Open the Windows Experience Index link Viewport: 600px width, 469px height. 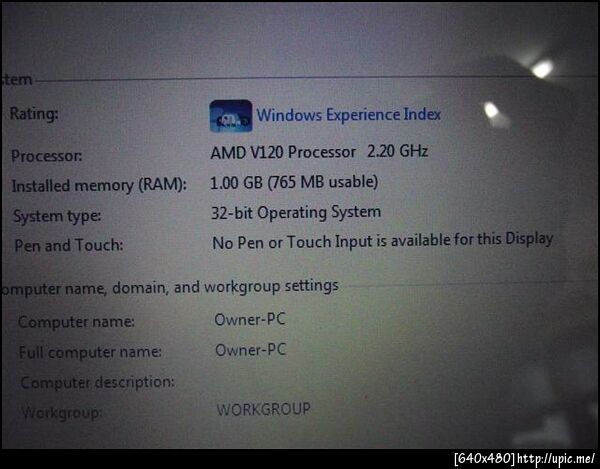click(349, 115)
